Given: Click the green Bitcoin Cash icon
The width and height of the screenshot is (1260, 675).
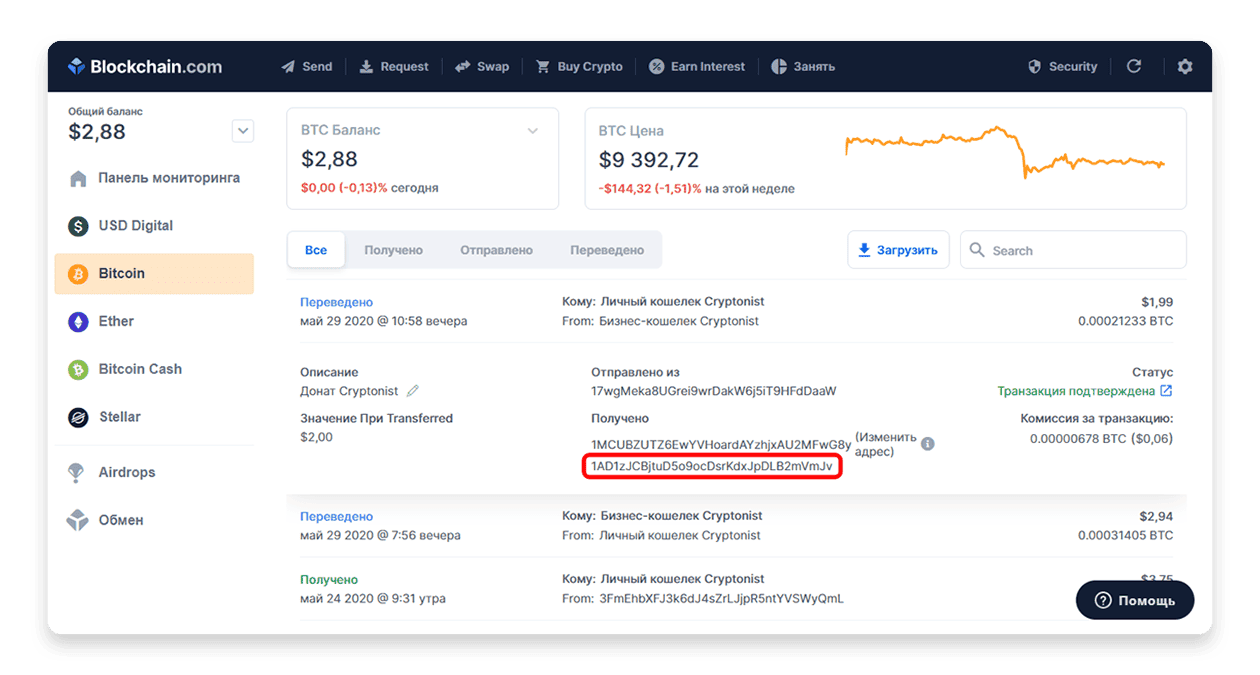Looking at the screenshot, I should [78, 370].
